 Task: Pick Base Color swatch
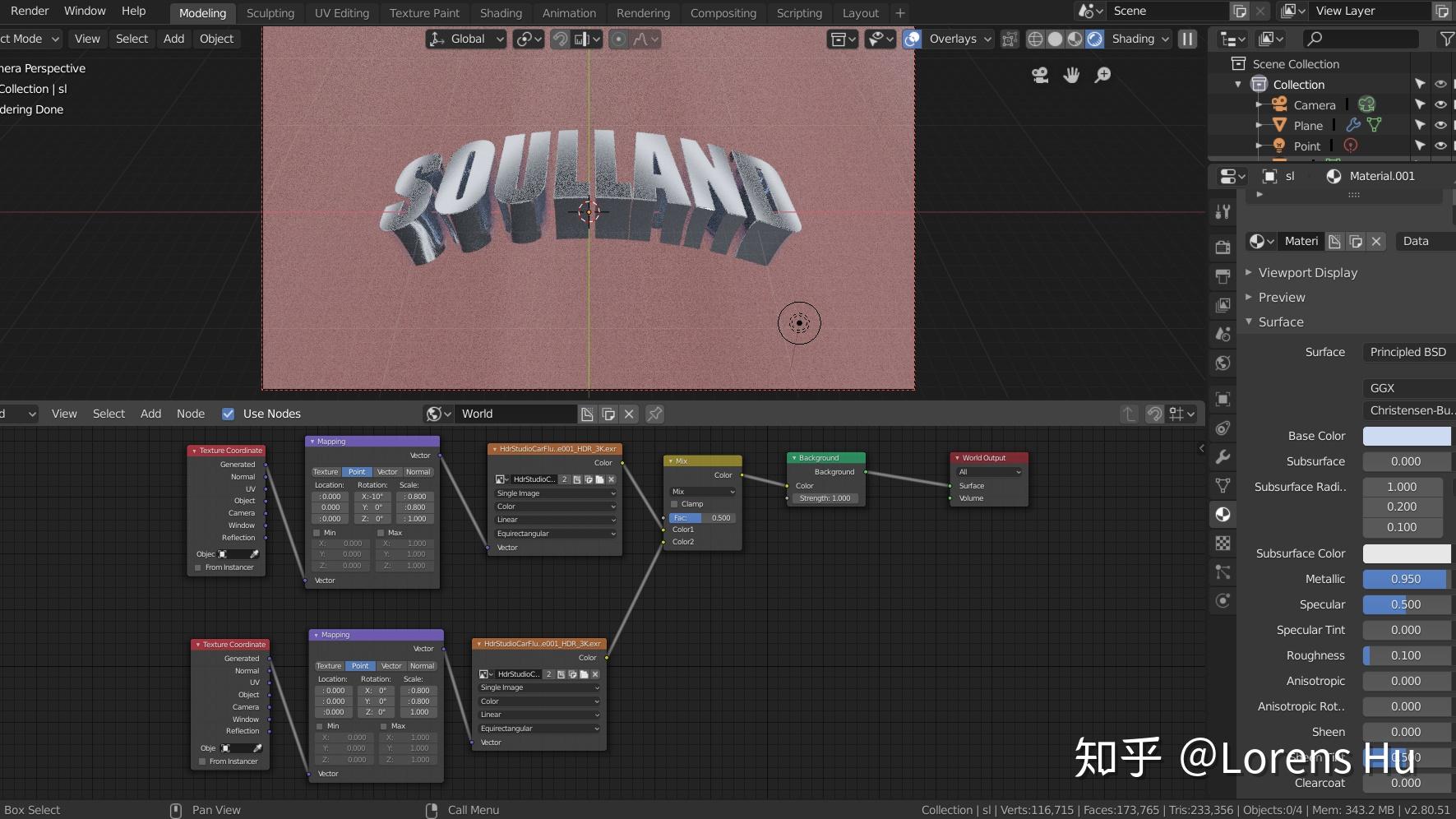point(1407,436)
